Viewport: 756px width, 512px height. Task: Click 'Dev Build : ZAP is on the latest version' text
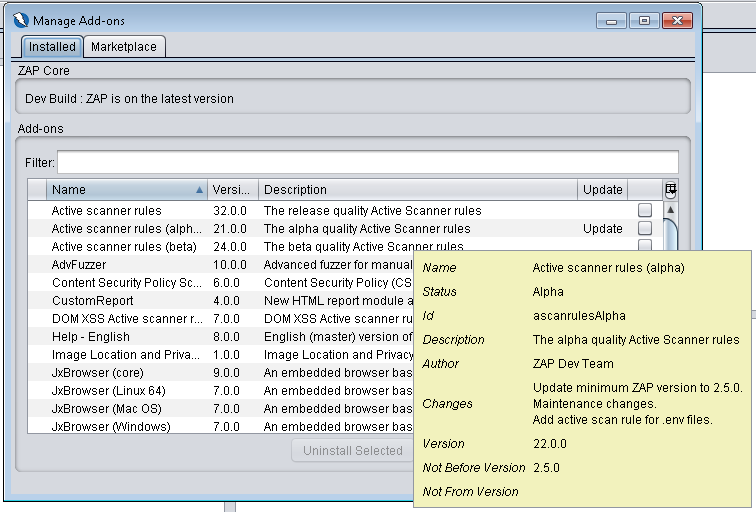[129, 99]
